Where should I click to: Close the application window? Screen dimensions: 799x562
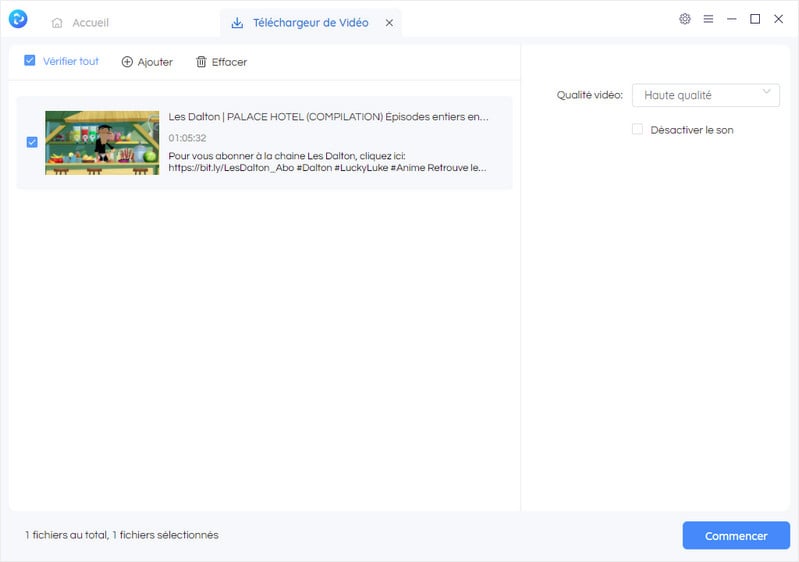click(x=779, y=19)
